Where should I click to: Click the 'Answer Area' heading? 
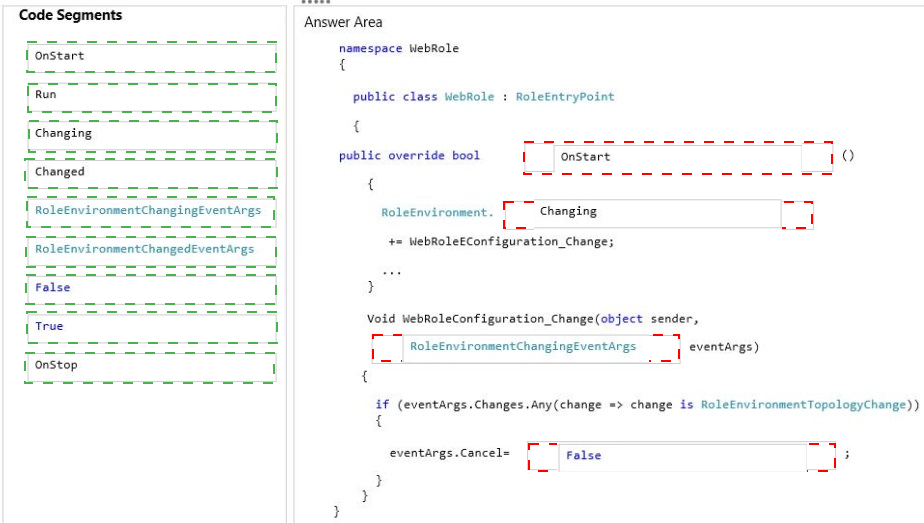click(343, 22)
